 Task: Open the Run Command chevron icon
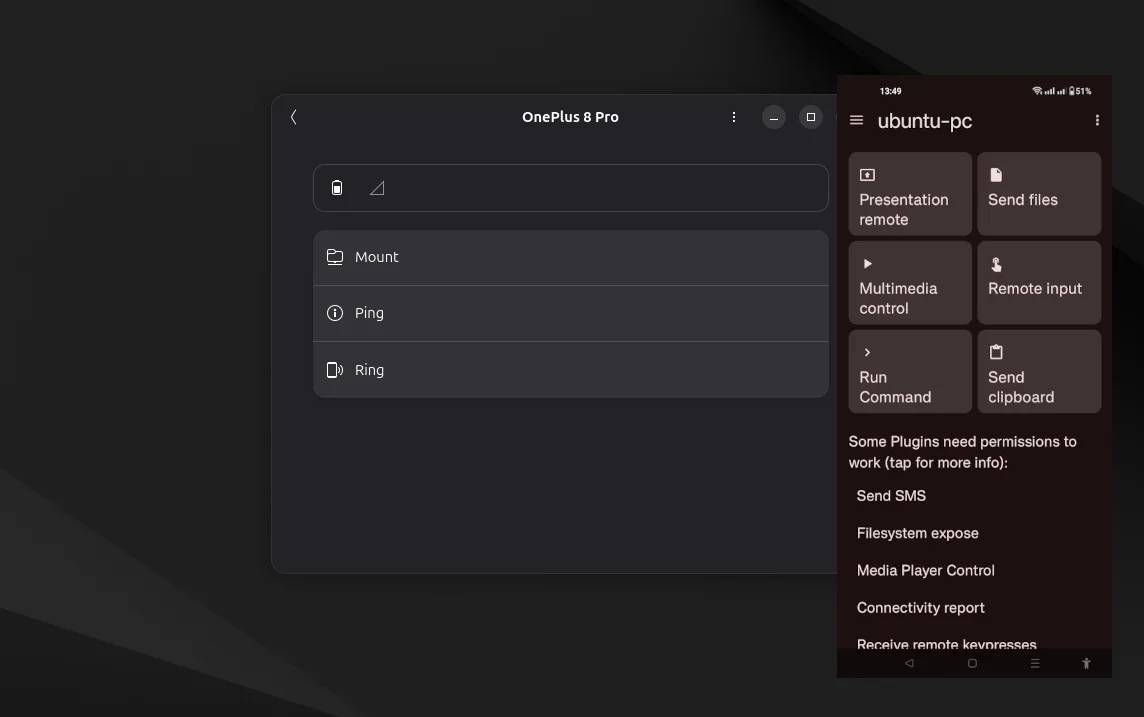tap(866, 352)
